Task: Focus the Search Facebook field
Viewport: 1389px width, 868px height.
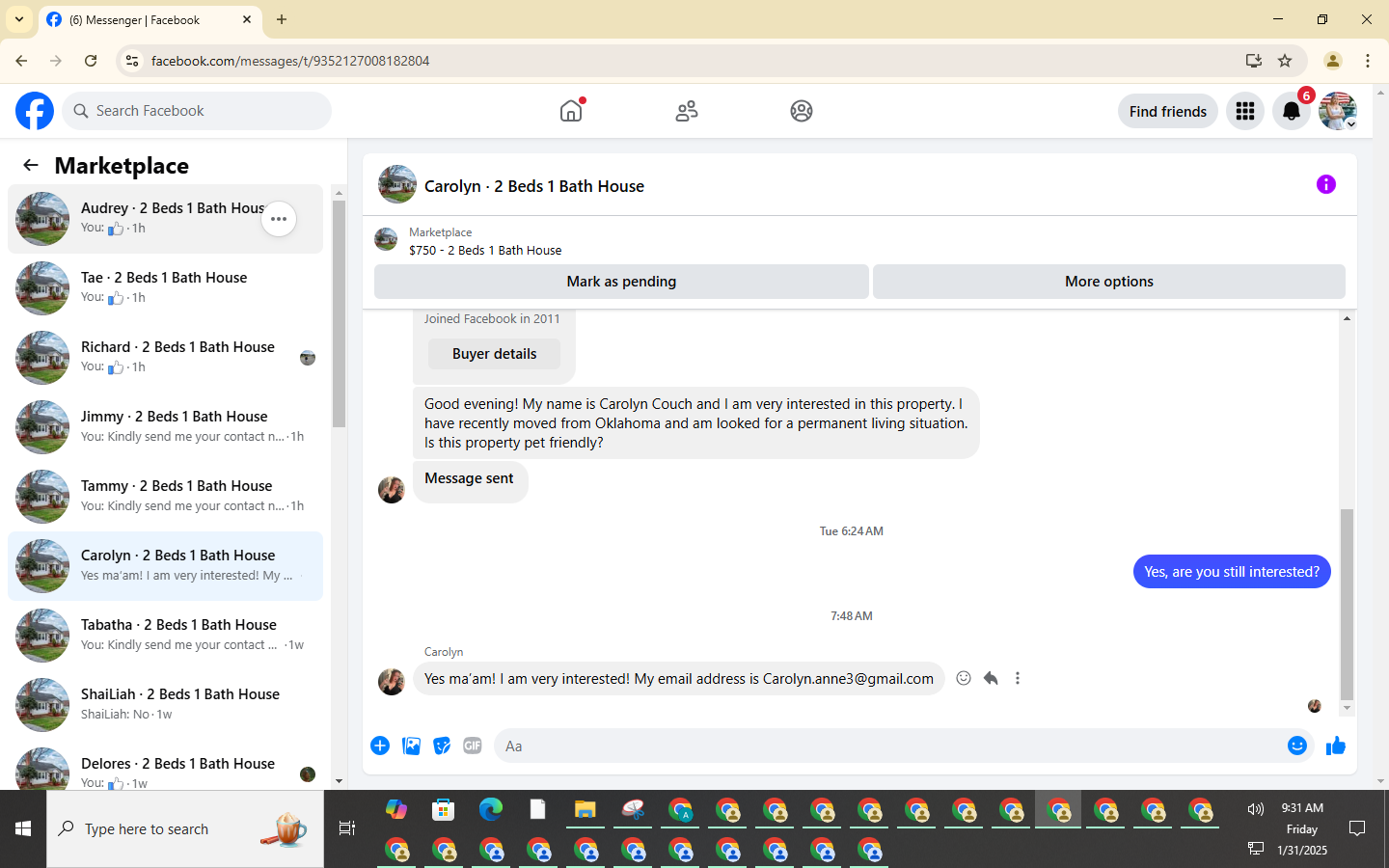Action: click(197, 111)
